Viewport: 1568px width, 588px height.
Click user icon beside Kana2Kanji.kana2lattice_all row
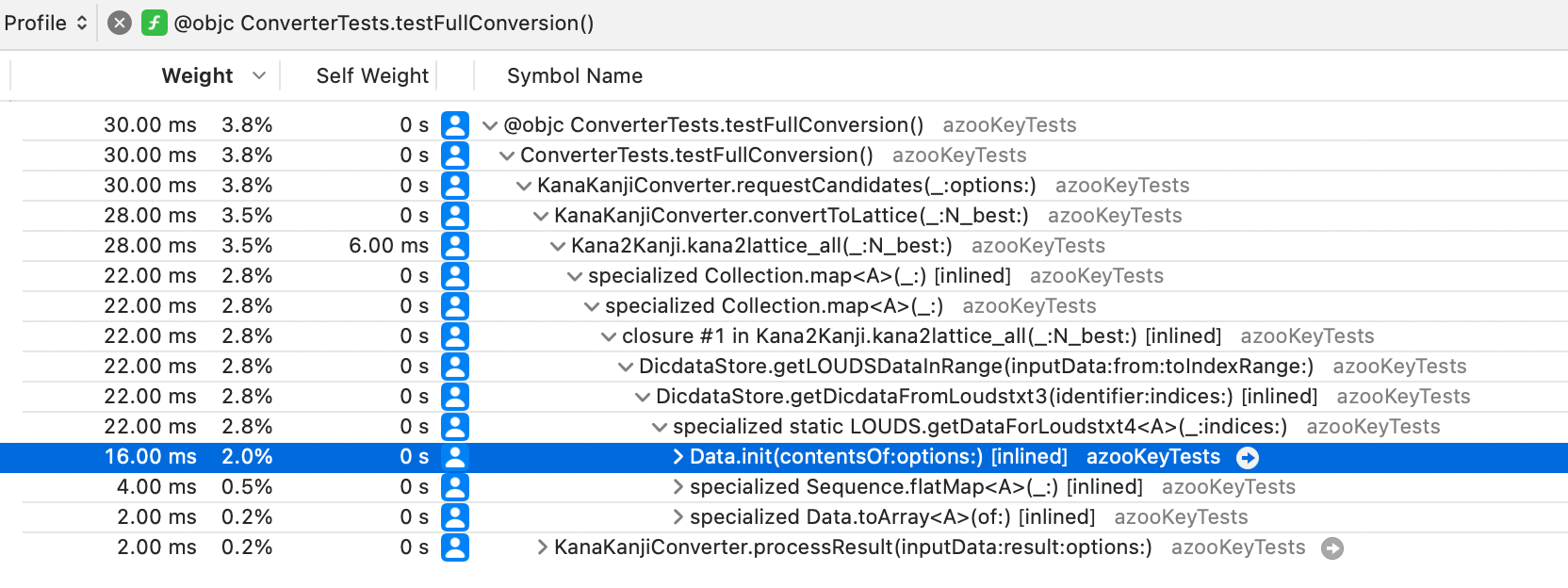(x=455, y=246)
